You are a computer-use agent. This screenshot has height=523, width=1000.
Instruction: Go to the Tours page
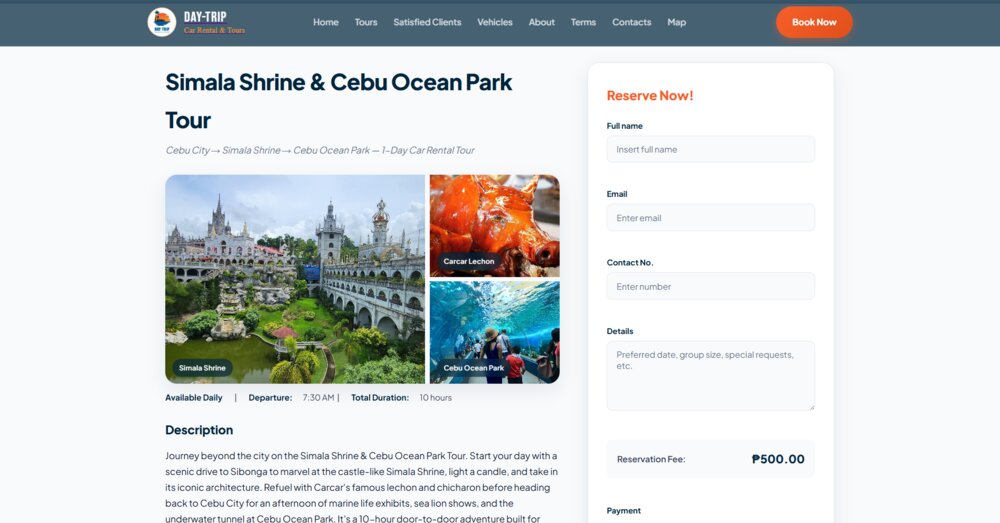click(x=366, y=22)
